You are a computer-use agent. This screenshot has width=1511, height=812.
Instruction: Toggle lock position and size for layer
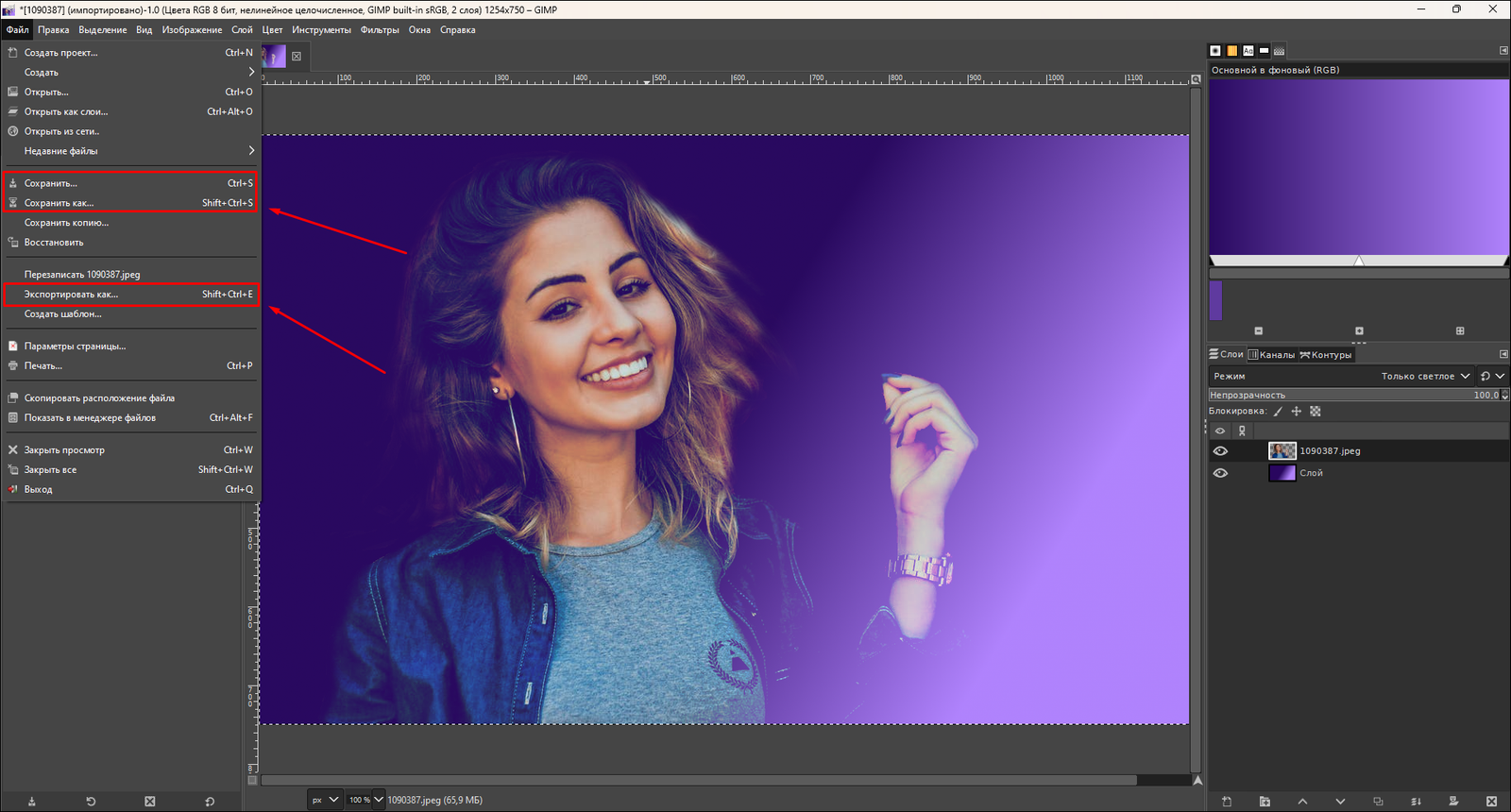point(1296,411)
